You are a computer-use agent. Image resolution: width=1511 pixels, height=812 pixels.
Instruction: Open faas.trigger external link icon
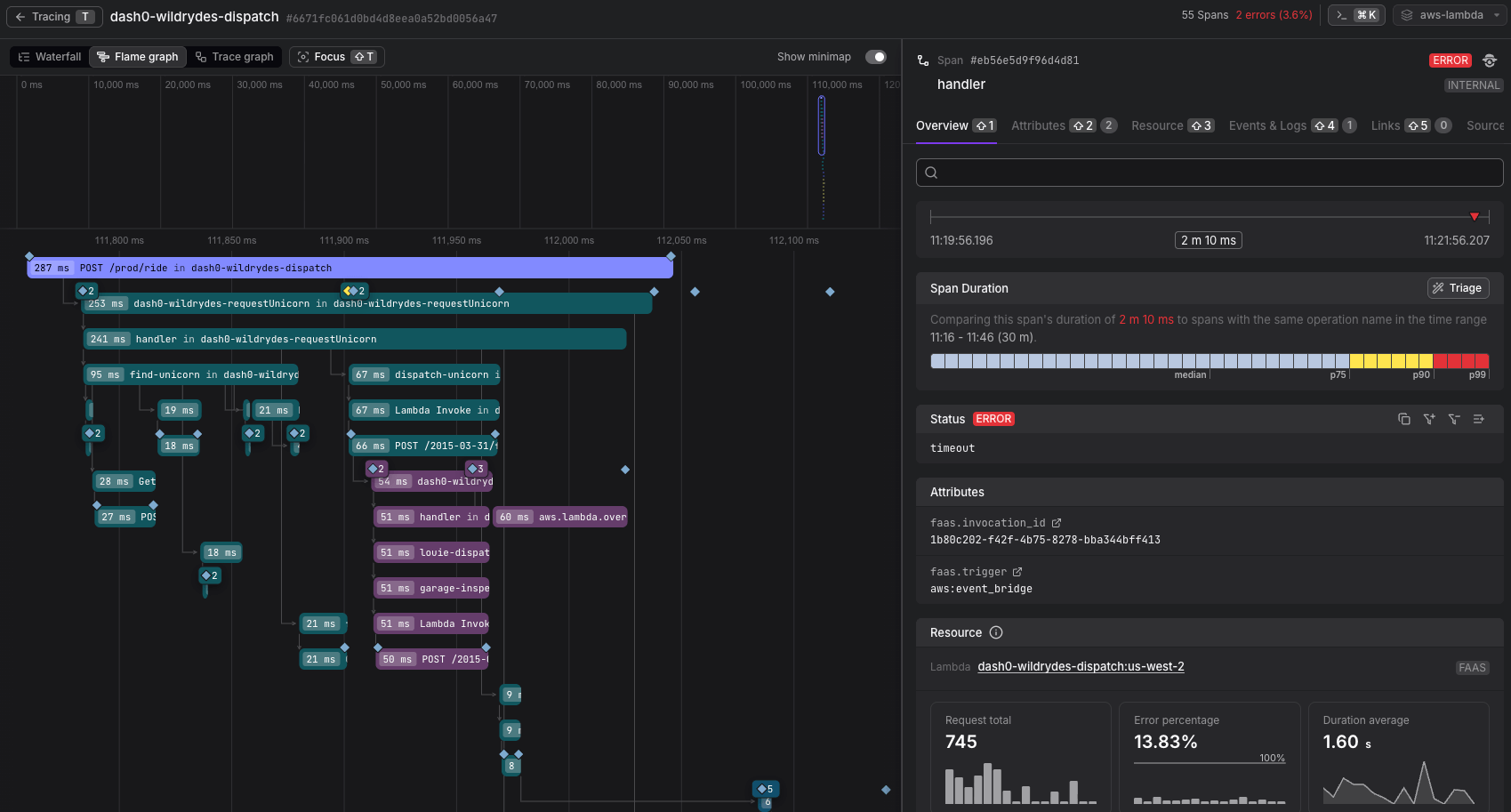click(x=1017, y=572)
